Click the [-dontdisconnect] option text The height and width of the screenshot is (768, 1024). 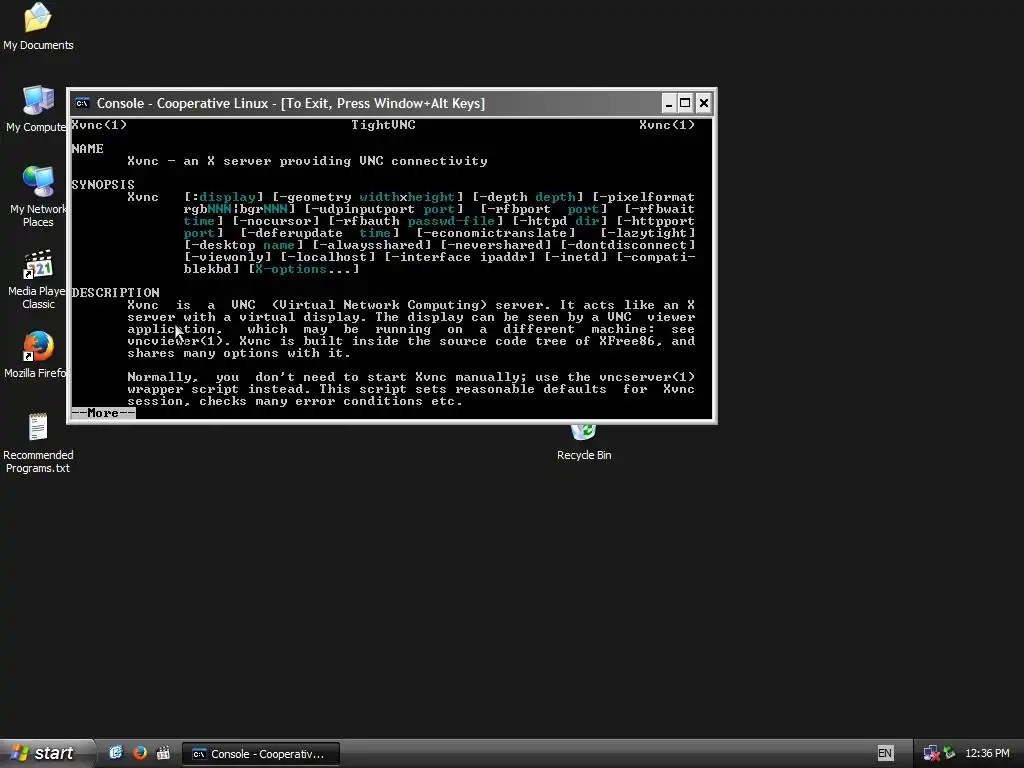628,245
